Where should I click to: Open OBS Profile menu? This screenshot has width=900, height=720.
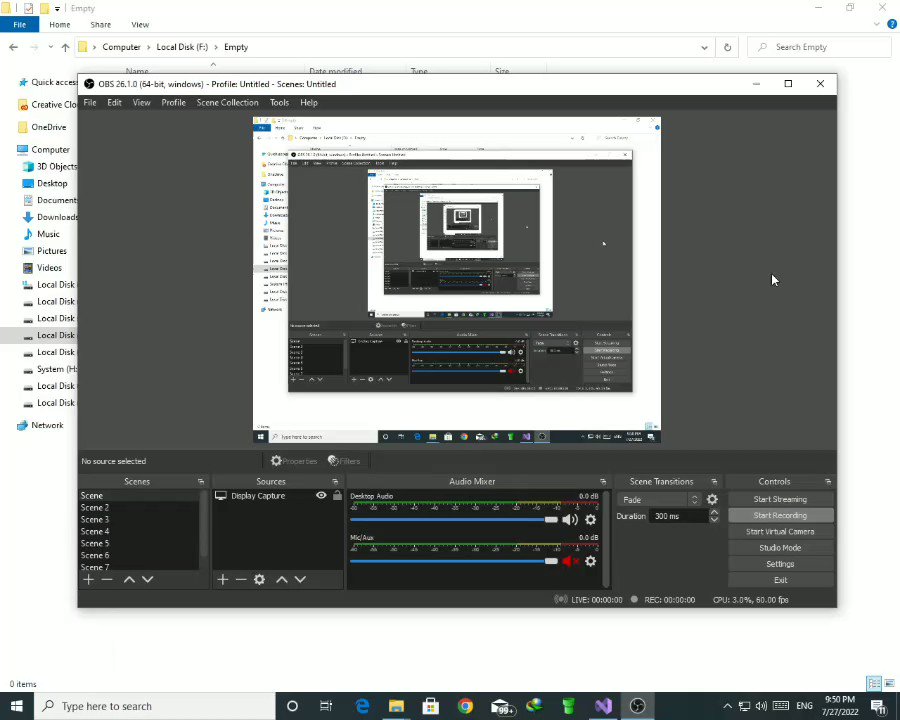173,102
